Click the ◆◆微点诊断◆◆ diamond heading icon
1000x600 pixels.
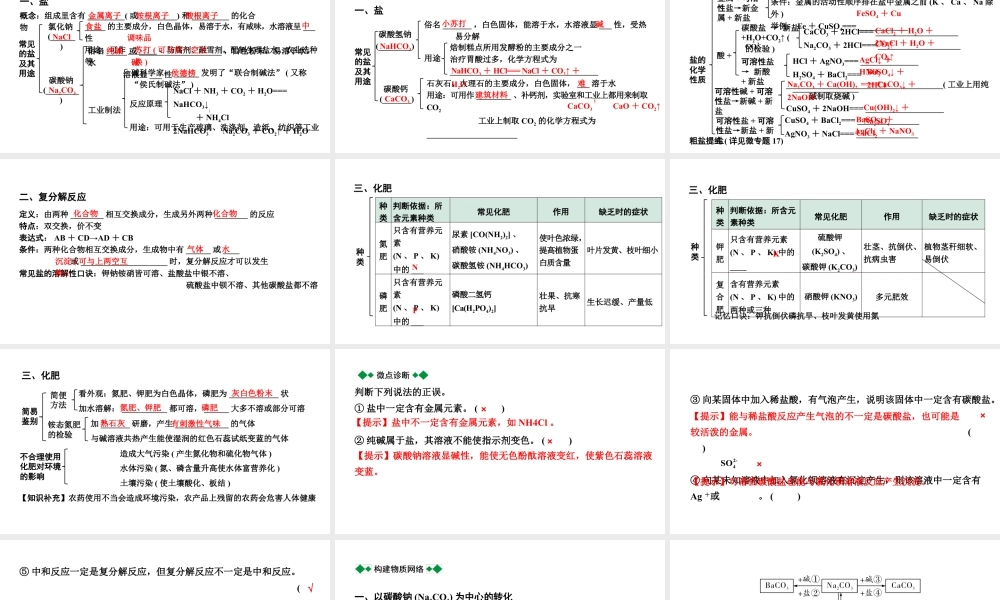click(x=391, y=374)
